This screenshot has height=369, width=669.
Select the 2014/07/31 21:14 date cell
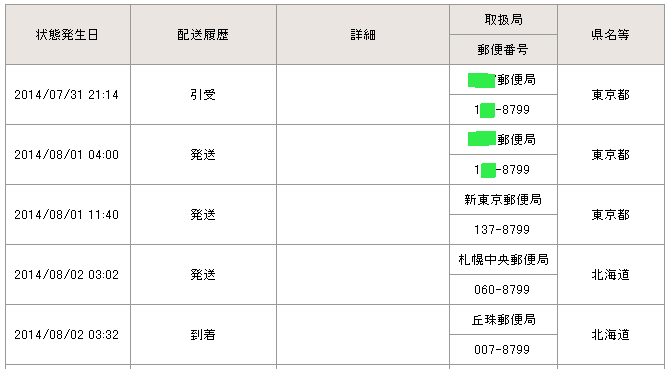(68, 95)
